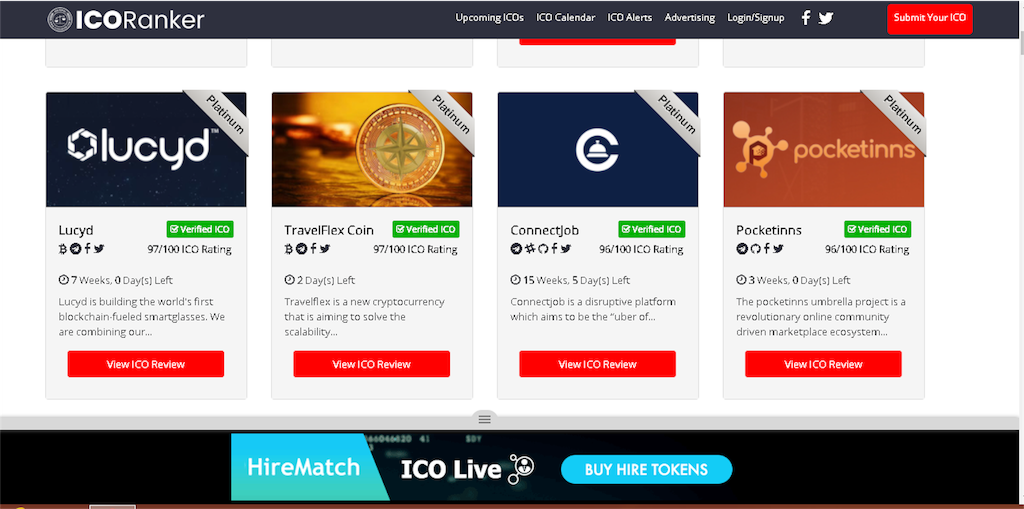Open Lucyd's Telegram channel icon
The height and width of the screenshot is (509, 1024).
pos(76,249)
